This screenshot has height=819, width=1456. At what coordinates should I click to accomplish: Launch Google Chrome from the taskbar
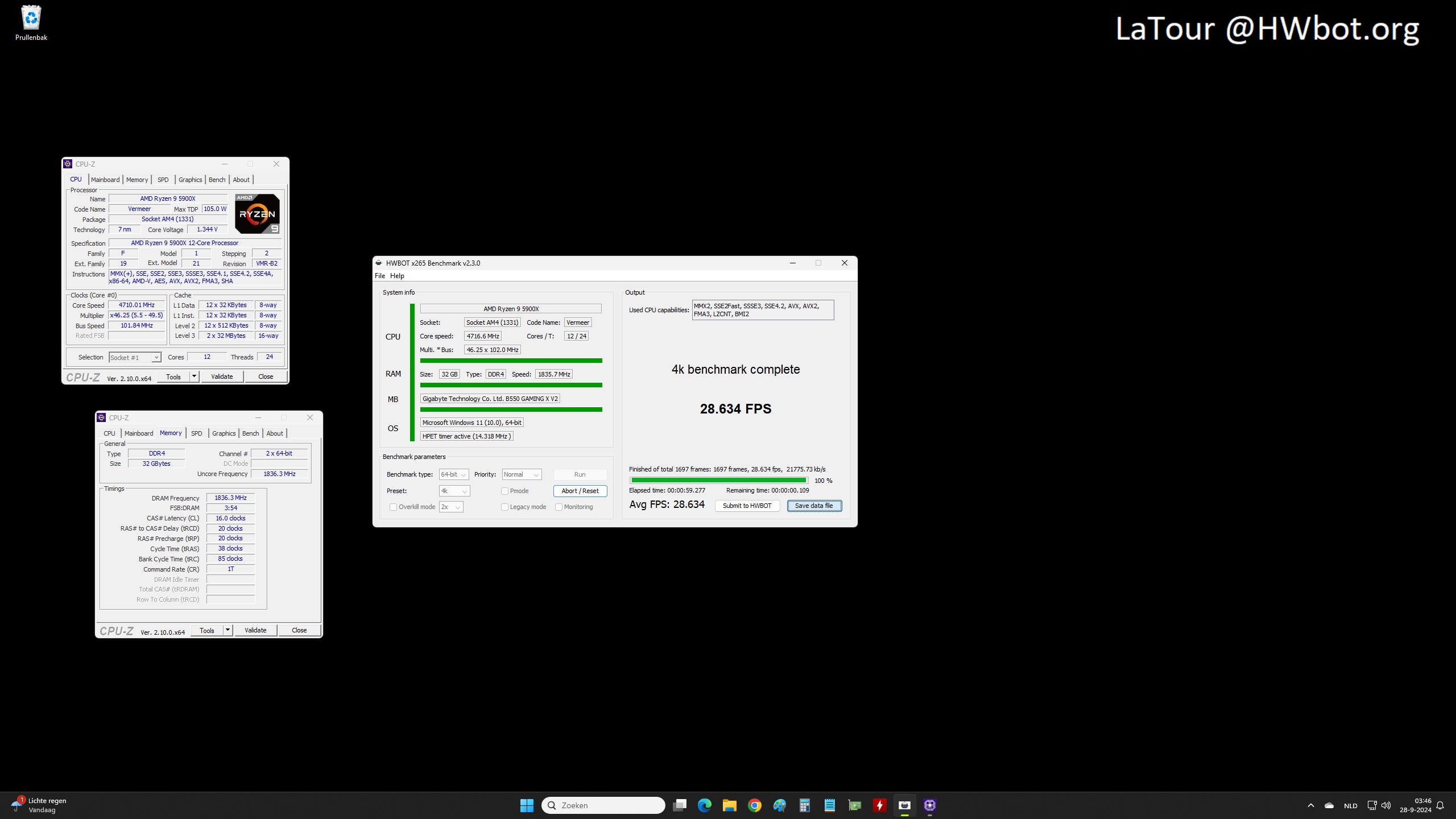click(754, 805)
